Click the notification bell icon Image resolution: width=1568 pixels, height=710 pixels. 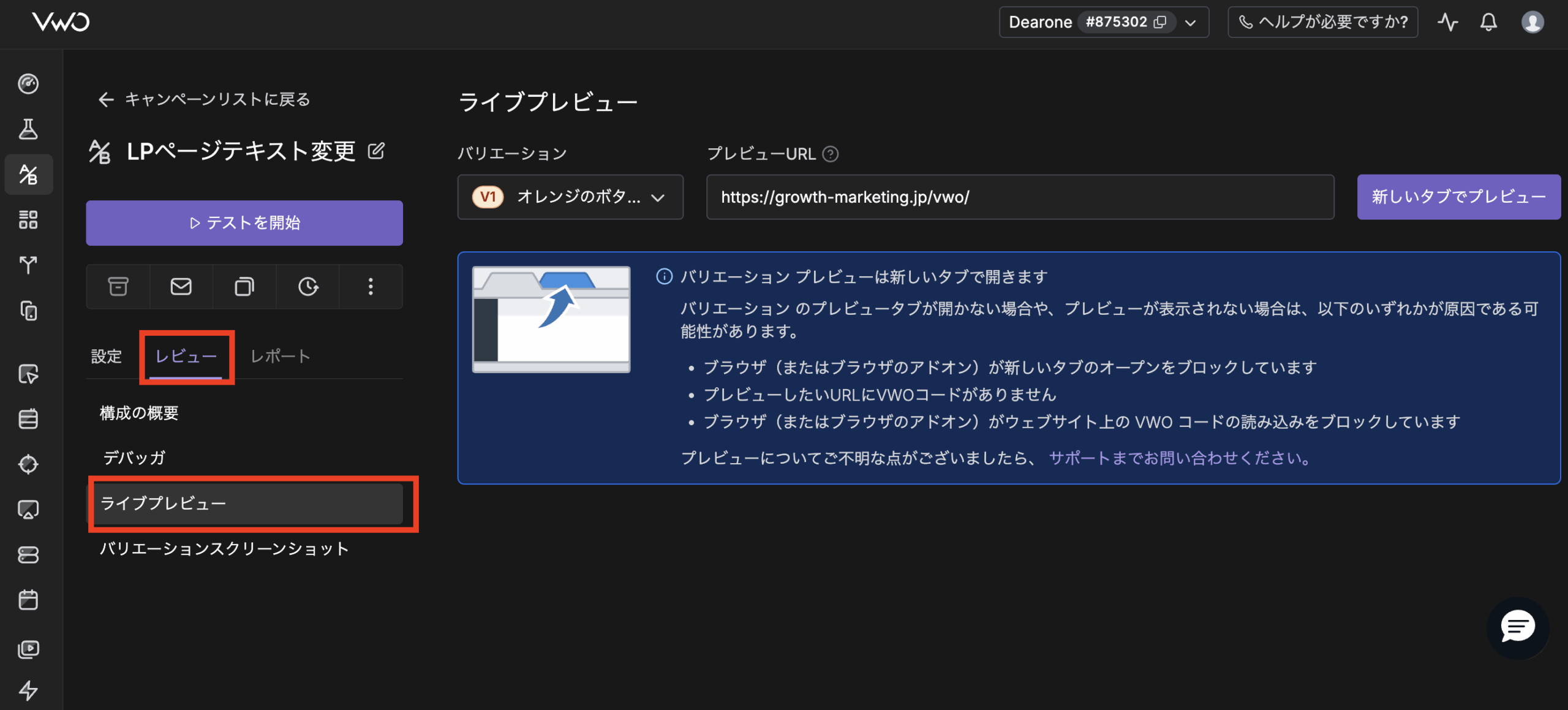(1488, 22)
